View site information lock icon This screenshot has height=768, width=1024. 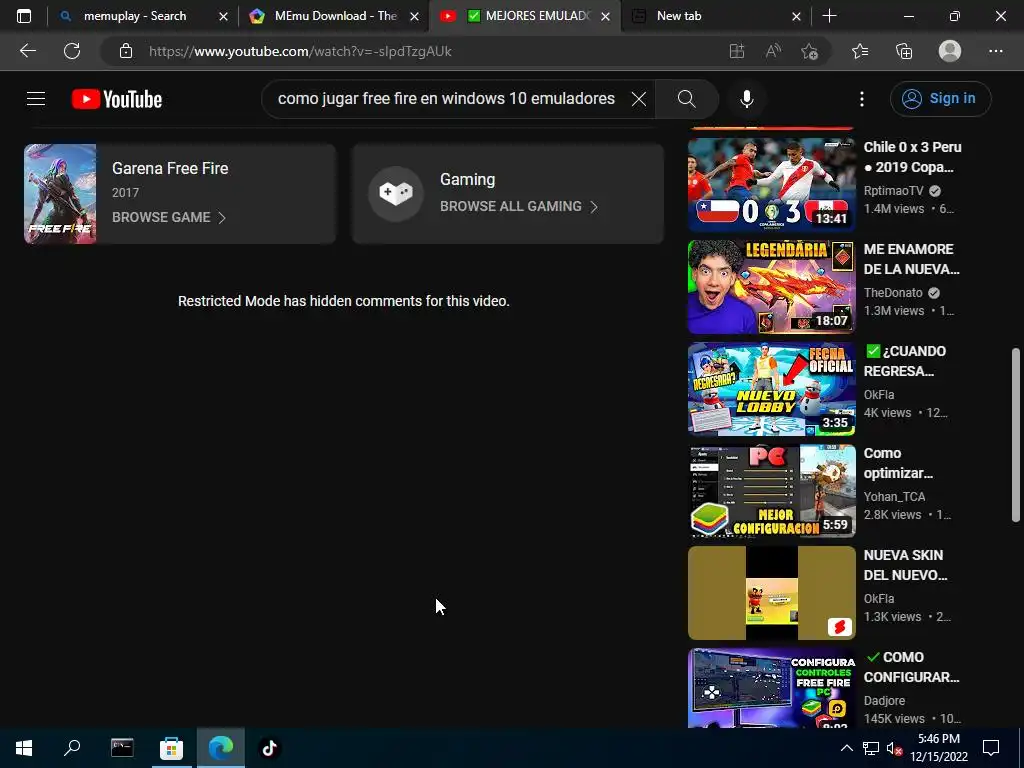coord(125,51)
